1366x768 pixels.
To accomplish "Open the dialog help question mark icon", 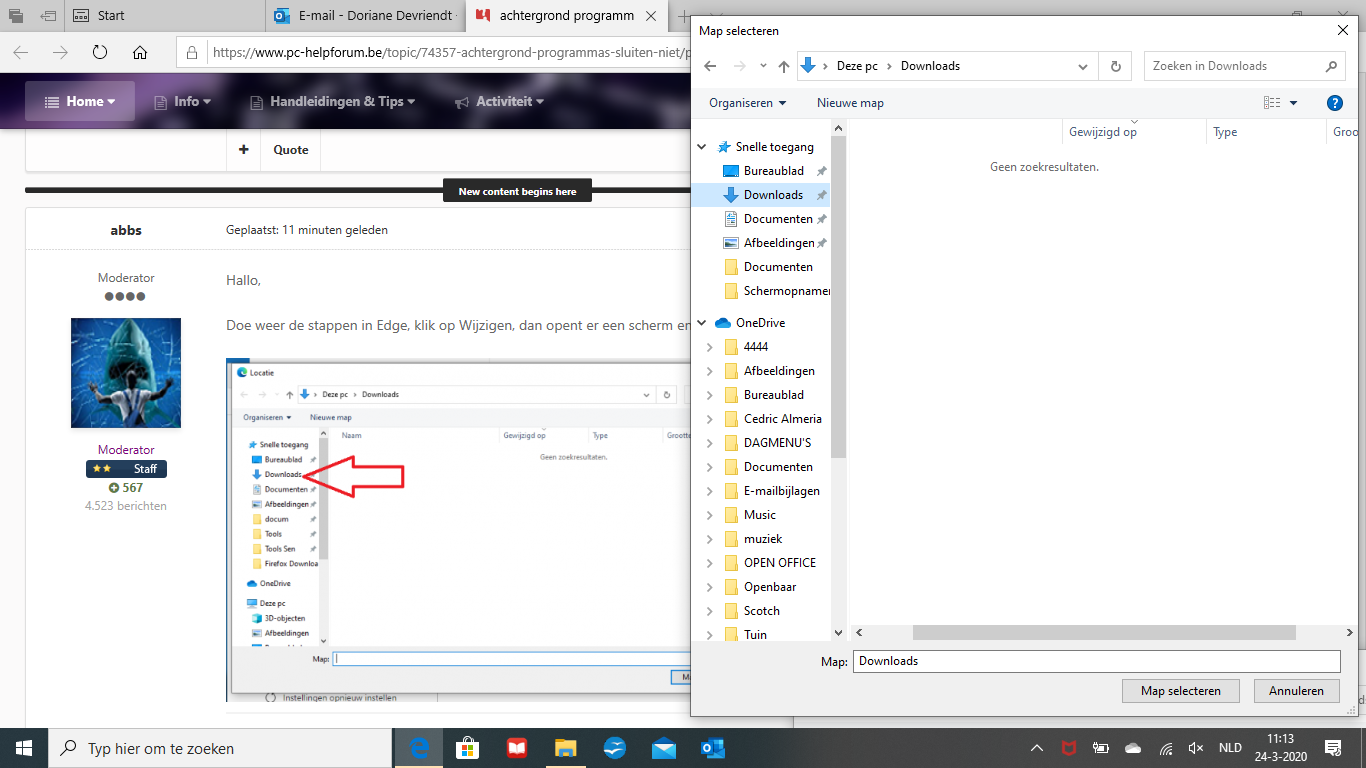I will pos(1334,103).
